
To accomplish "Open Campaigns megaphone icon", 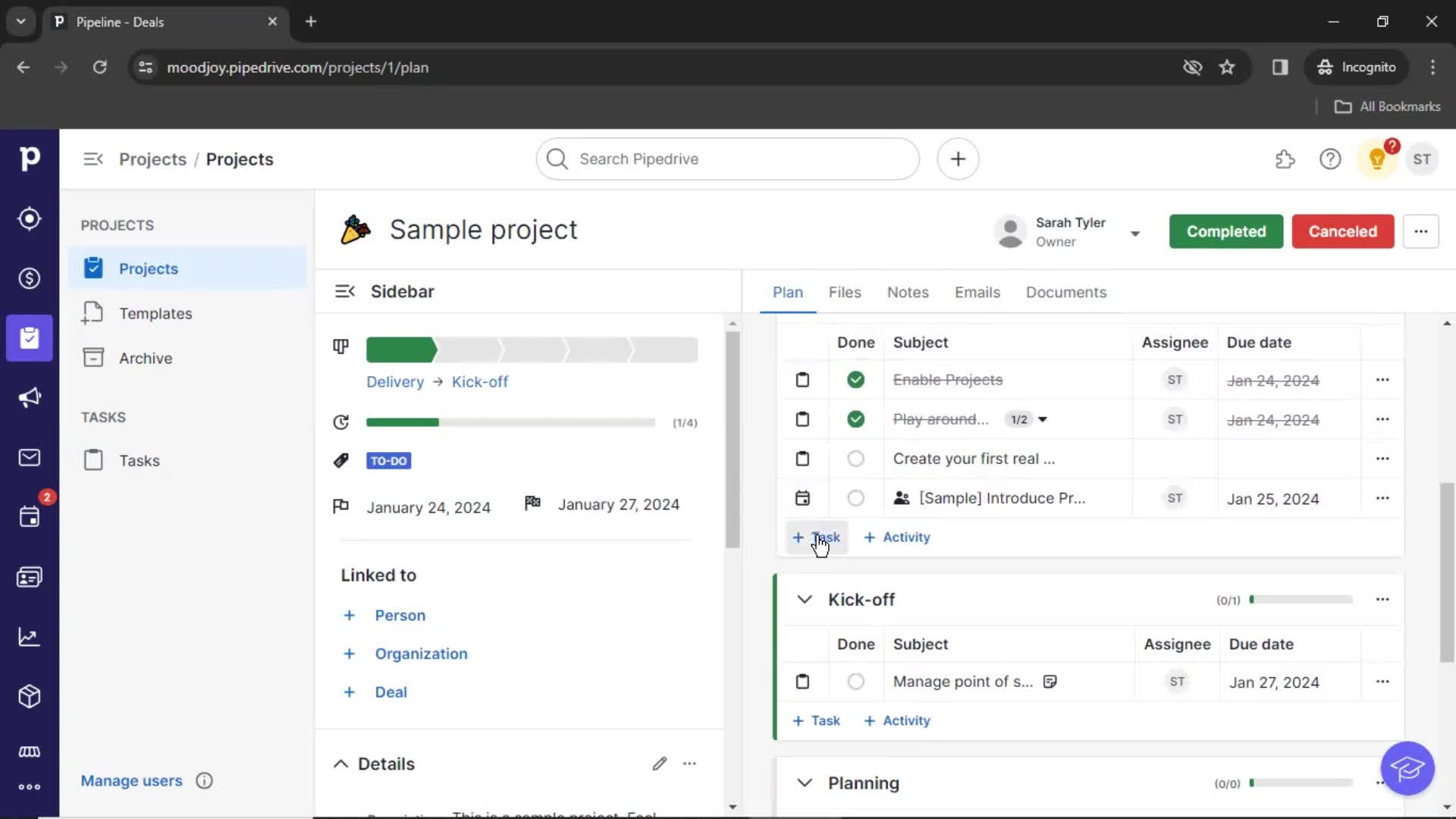I will coord(29,397).
